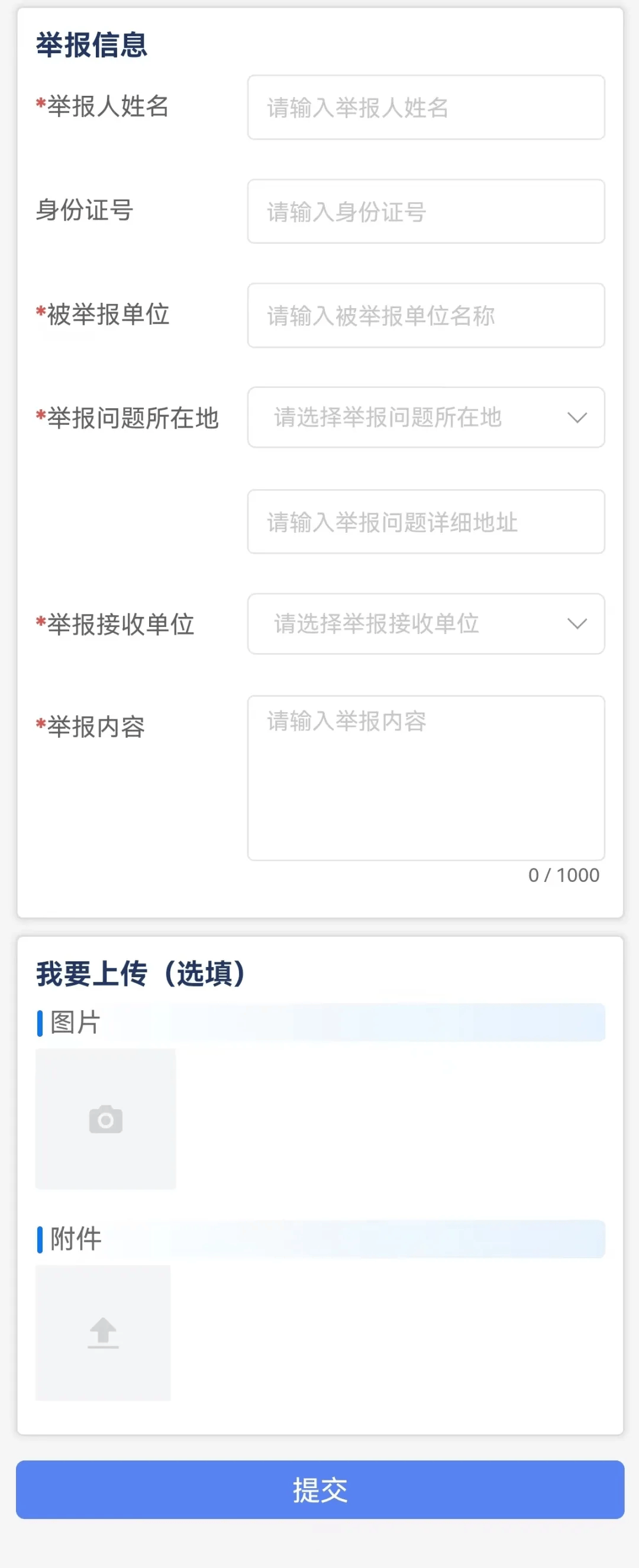This screenshot has width=639, height=1568.
Task: Click the 举报问题所在地 label
Action: coord(132,418)
